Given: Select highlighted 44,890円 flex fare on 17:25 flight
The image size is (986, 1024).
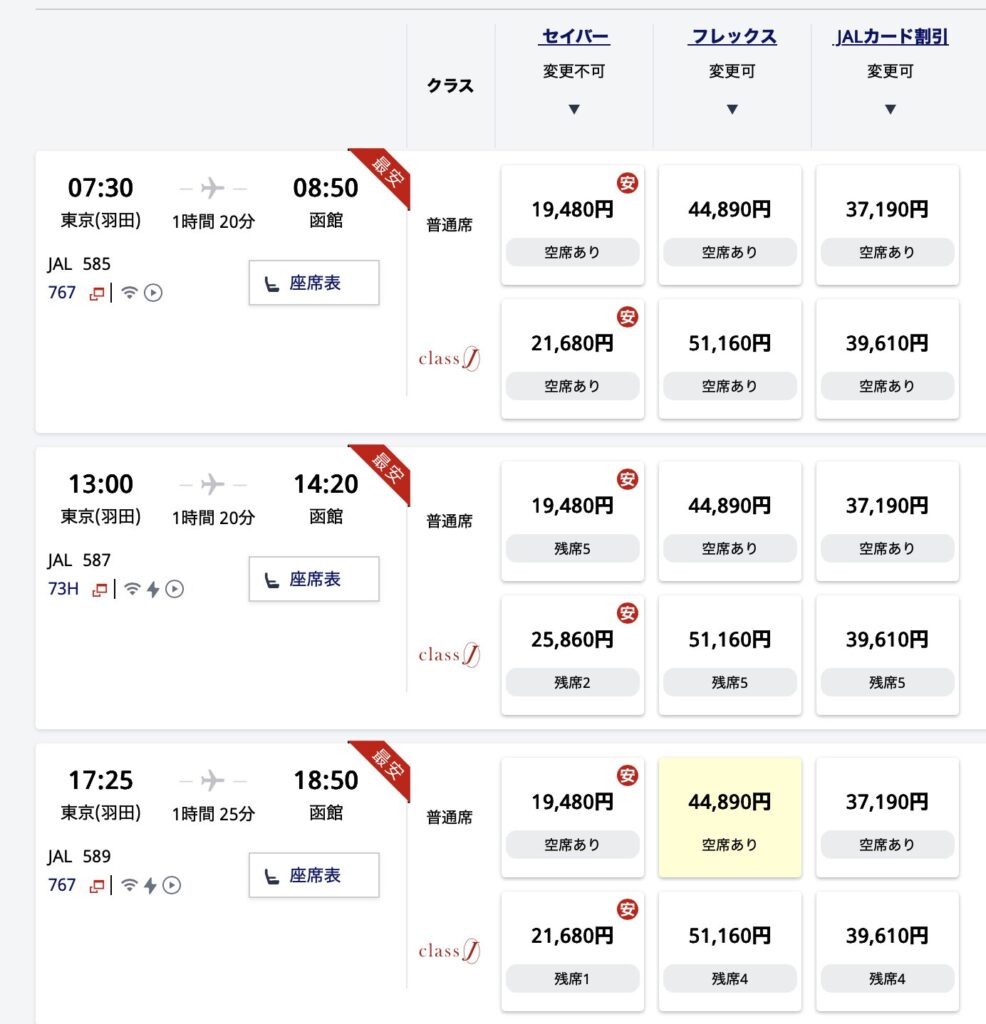Looking at the screenshot, I should (730, 817).
